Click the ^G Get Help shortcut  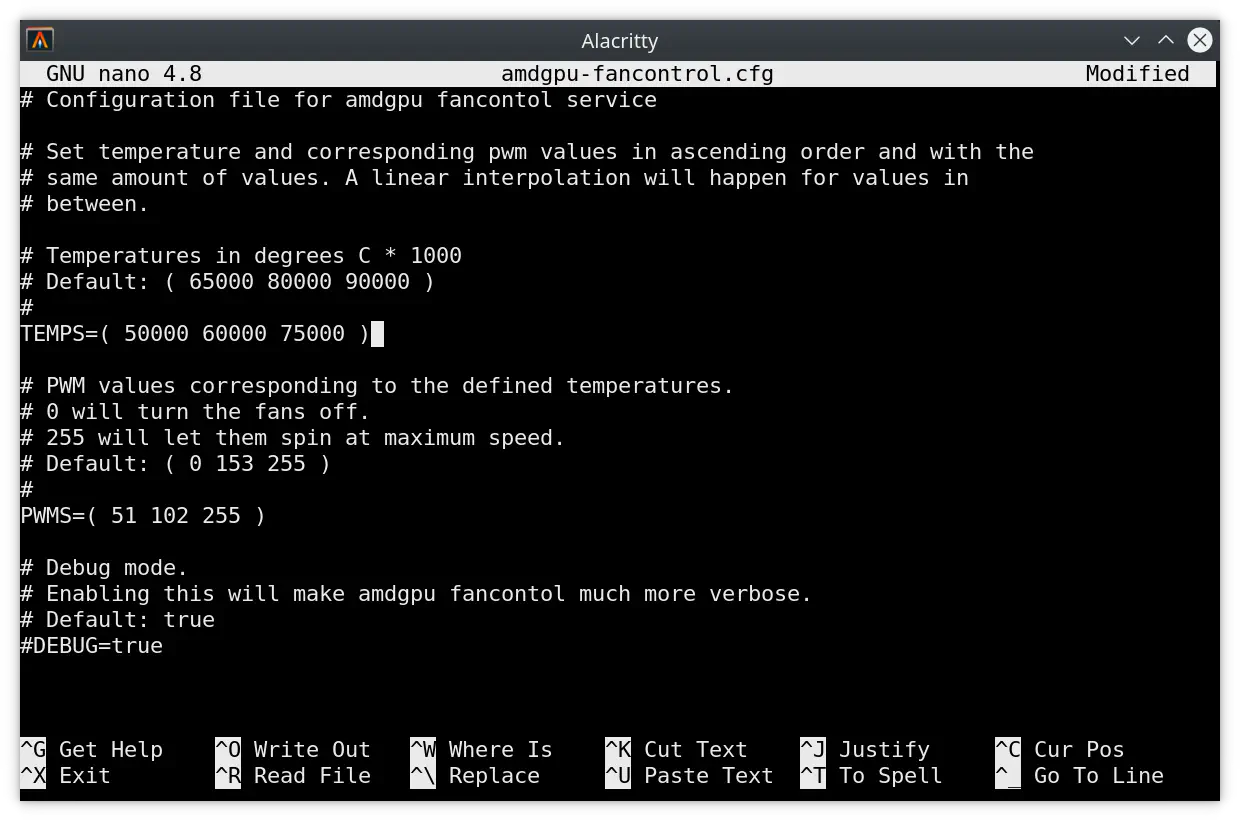[91, 750]
